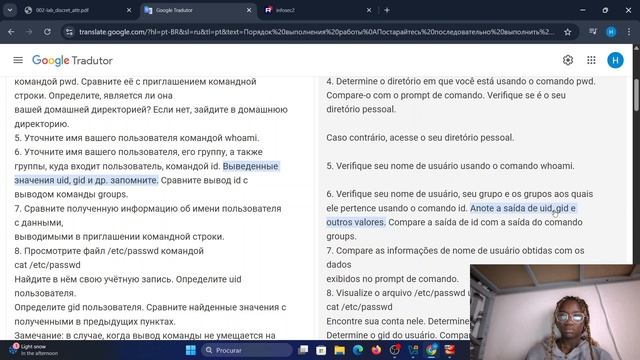Launch Firefox from the taskbar

376,350
